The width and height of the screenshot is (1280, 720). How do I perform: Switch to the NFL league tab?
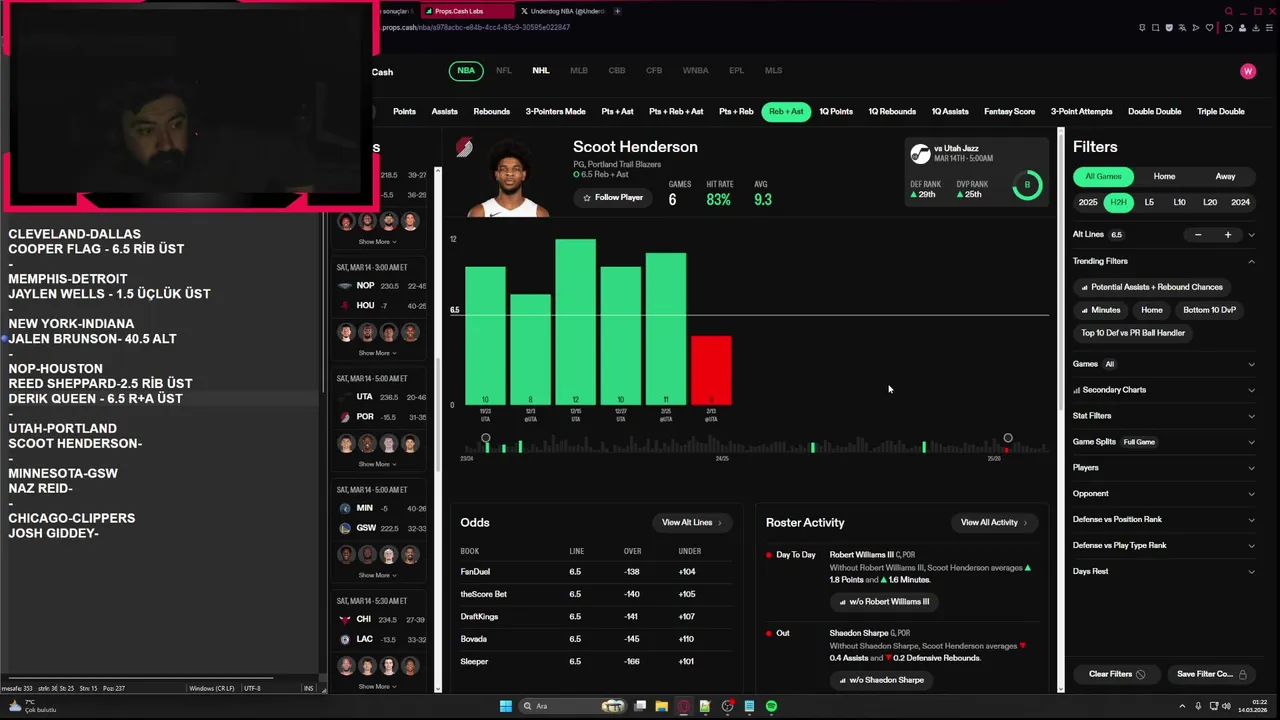[x=504, y=71]
